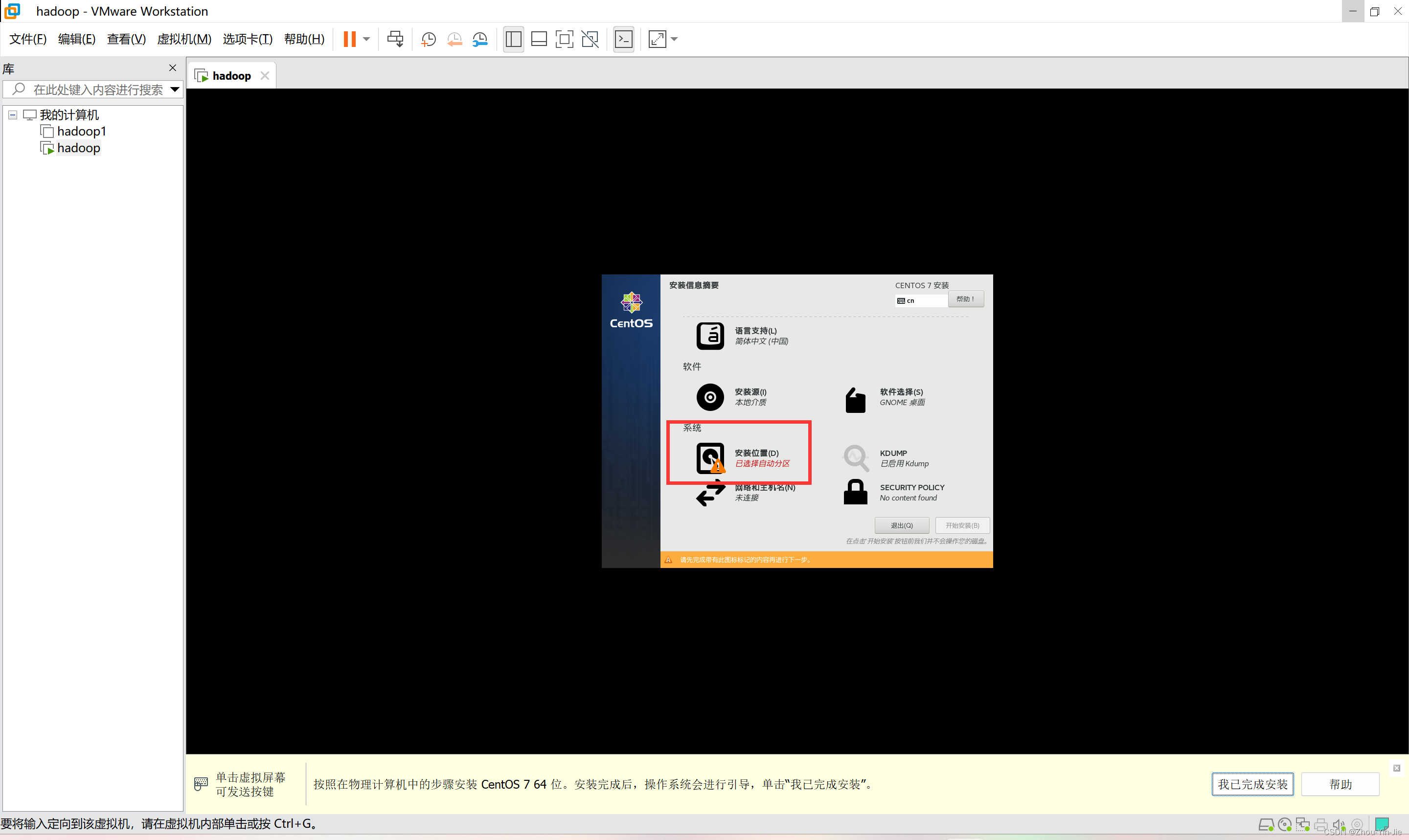
Task: Click the software selection package icon
Action: 855,400
